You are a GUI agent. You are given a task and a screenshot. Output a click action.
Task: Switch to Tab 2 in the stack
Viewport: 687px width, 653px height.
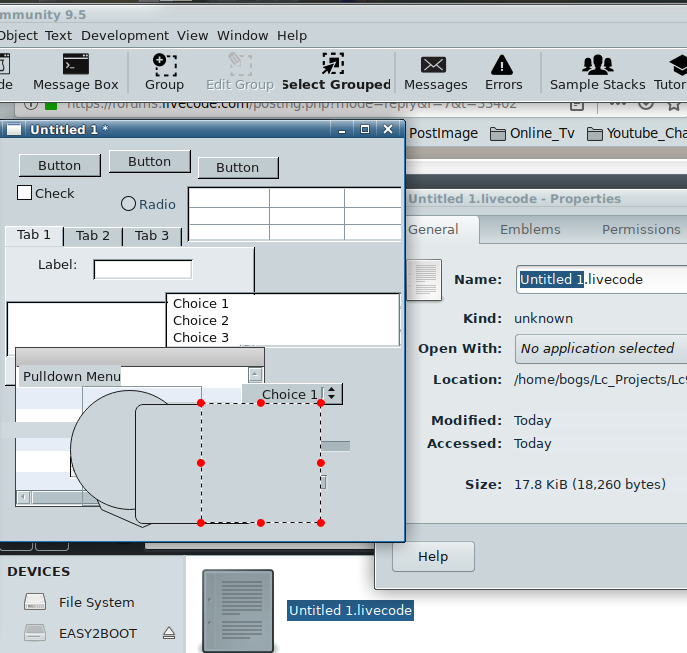click(x=93, y=236)
